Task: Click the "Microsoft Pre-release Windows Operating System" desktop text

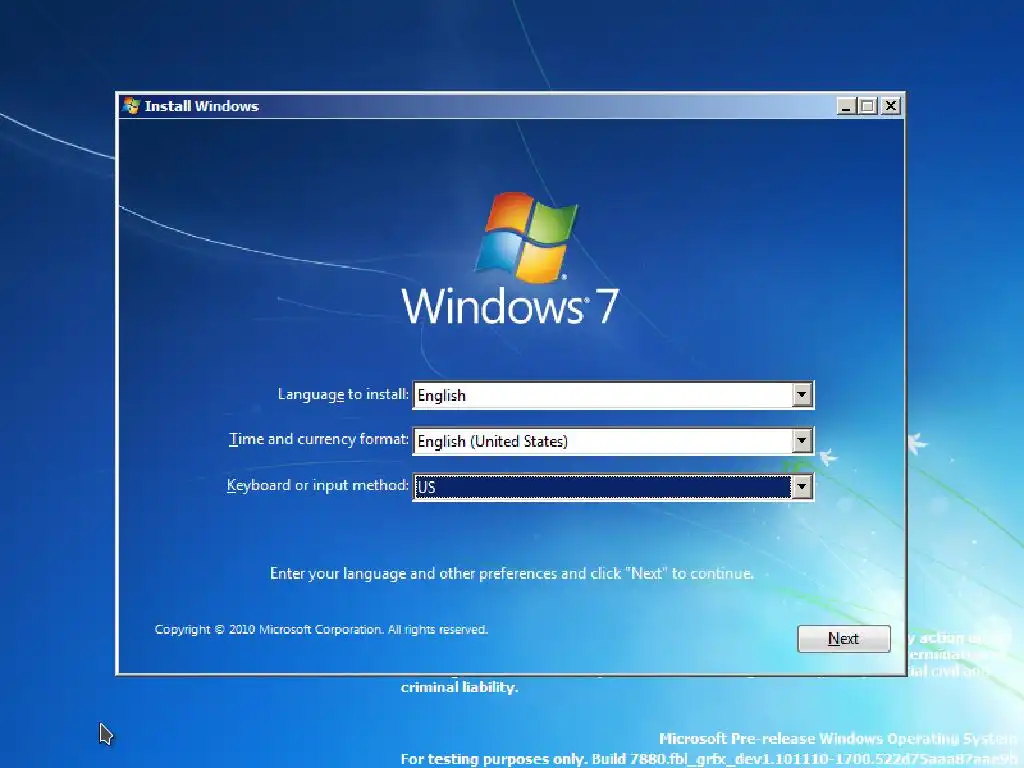Action: tap(839, 739)
